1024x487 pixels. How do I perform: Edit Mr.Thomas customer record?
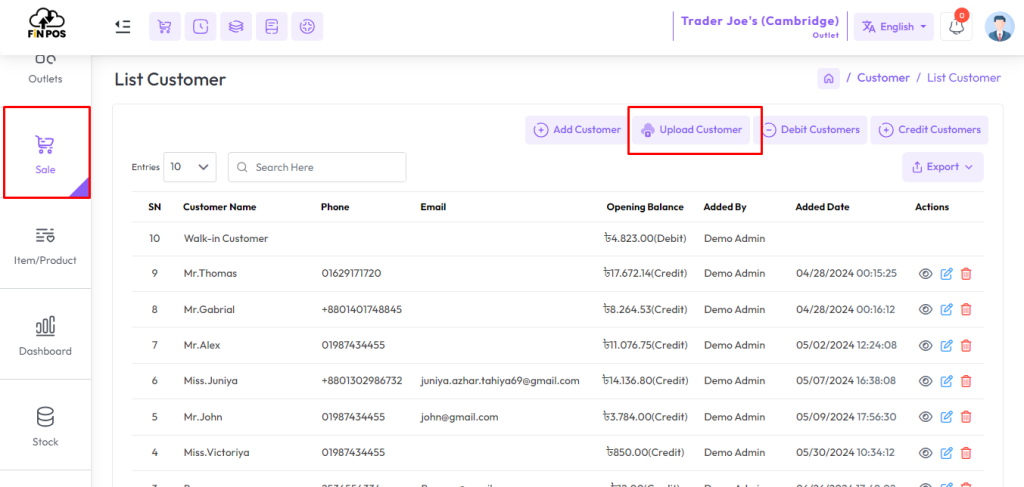point(946,274)
